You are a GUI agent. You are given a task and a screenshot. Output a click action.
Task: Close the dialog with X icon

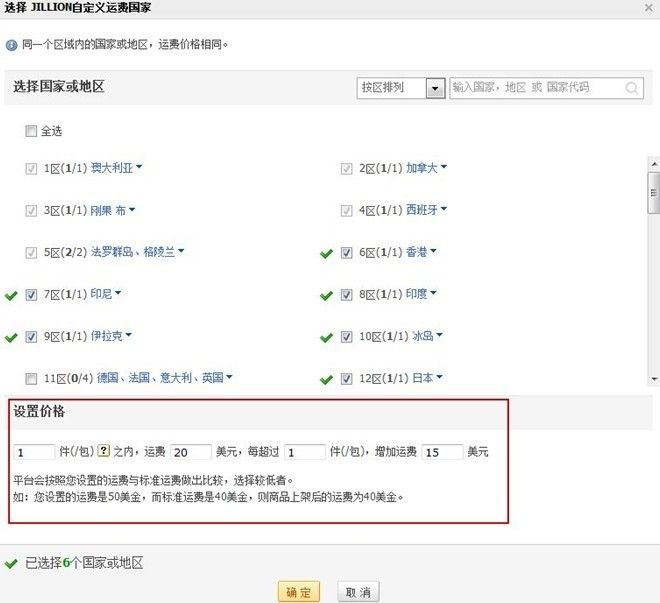tap(649, 8)
